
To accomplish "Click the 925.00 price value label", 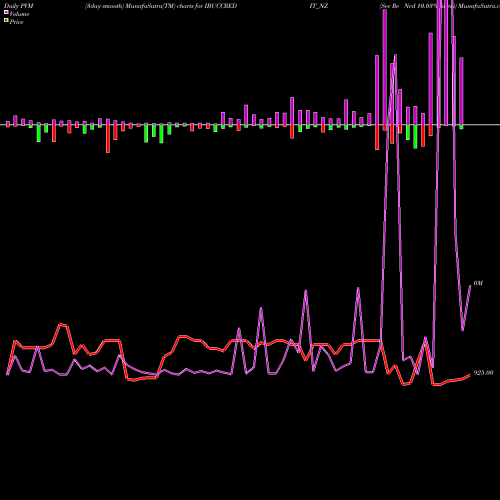I will (483, 373).
